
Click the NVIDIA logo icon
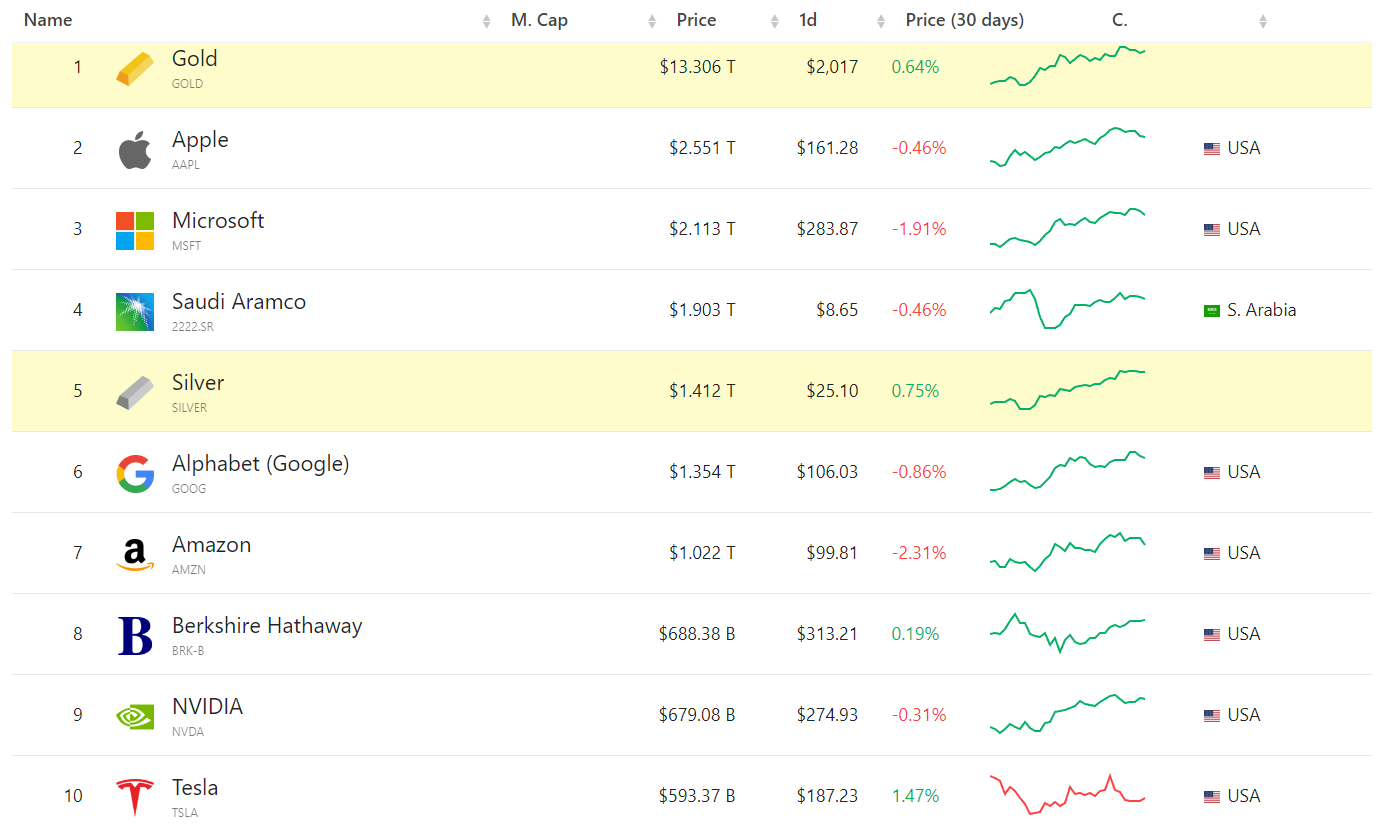click(x=135, y=716)
